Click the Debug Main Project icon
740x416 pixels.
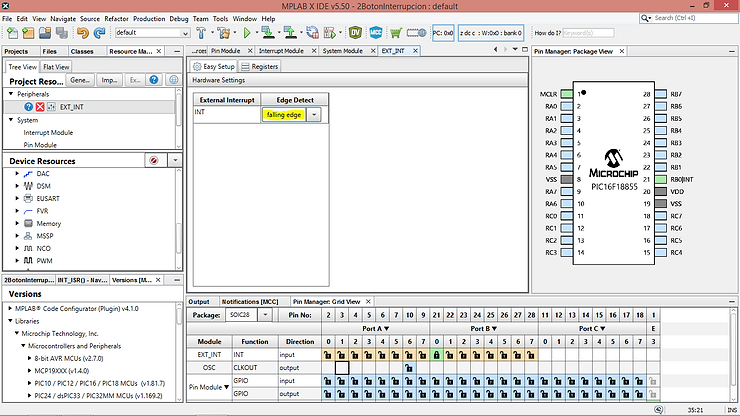(329, 33)
